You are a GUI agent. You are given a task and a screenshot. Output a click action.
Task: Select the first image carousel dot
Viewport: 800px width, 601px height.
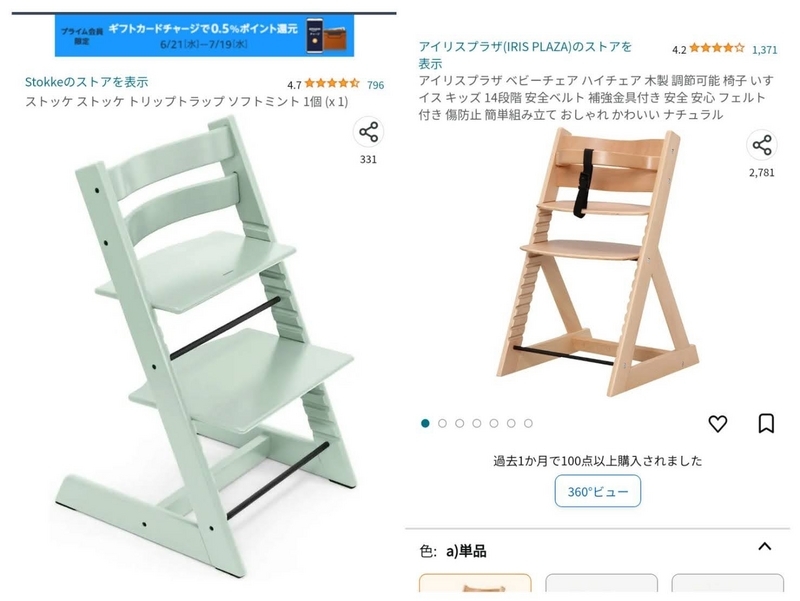[425, 423]
